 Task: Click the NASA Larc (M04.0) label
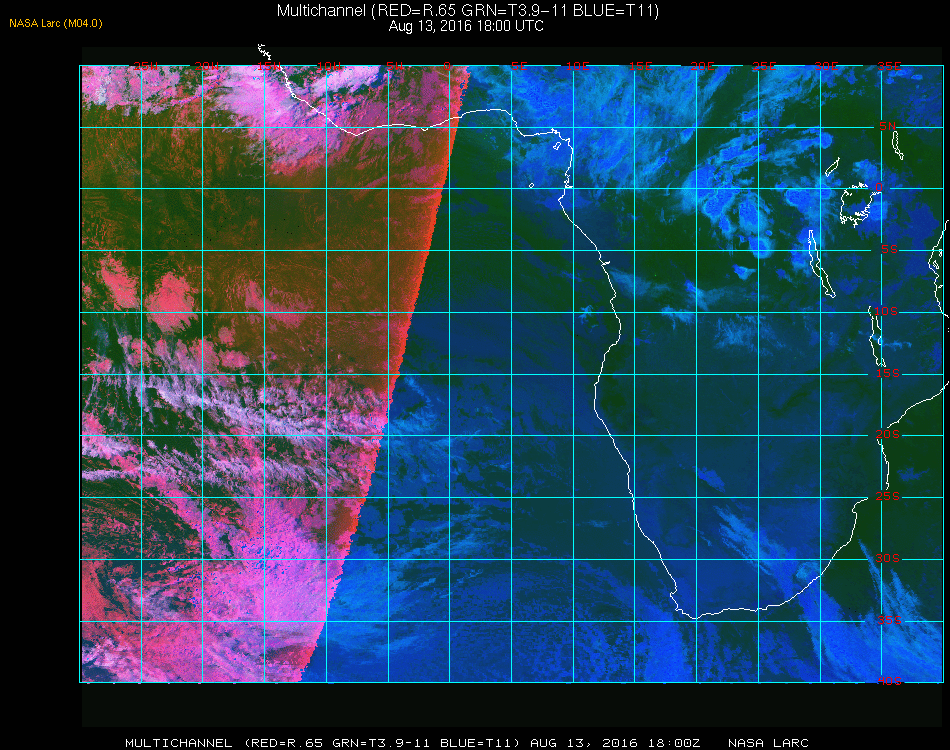[x=56, y=24]
